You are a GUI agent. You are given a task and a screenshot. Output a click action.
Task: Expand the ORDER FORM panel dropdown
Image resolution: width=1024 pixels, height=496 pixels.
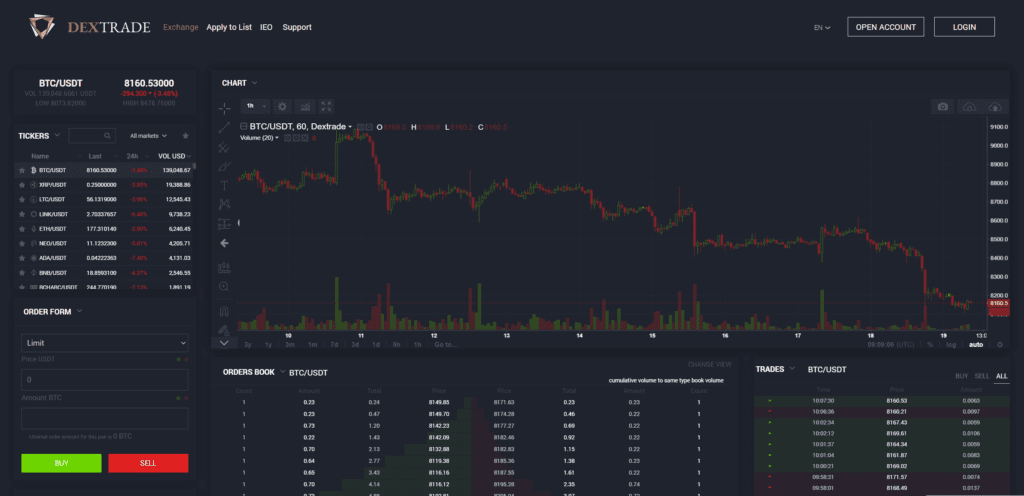point(79,311)
